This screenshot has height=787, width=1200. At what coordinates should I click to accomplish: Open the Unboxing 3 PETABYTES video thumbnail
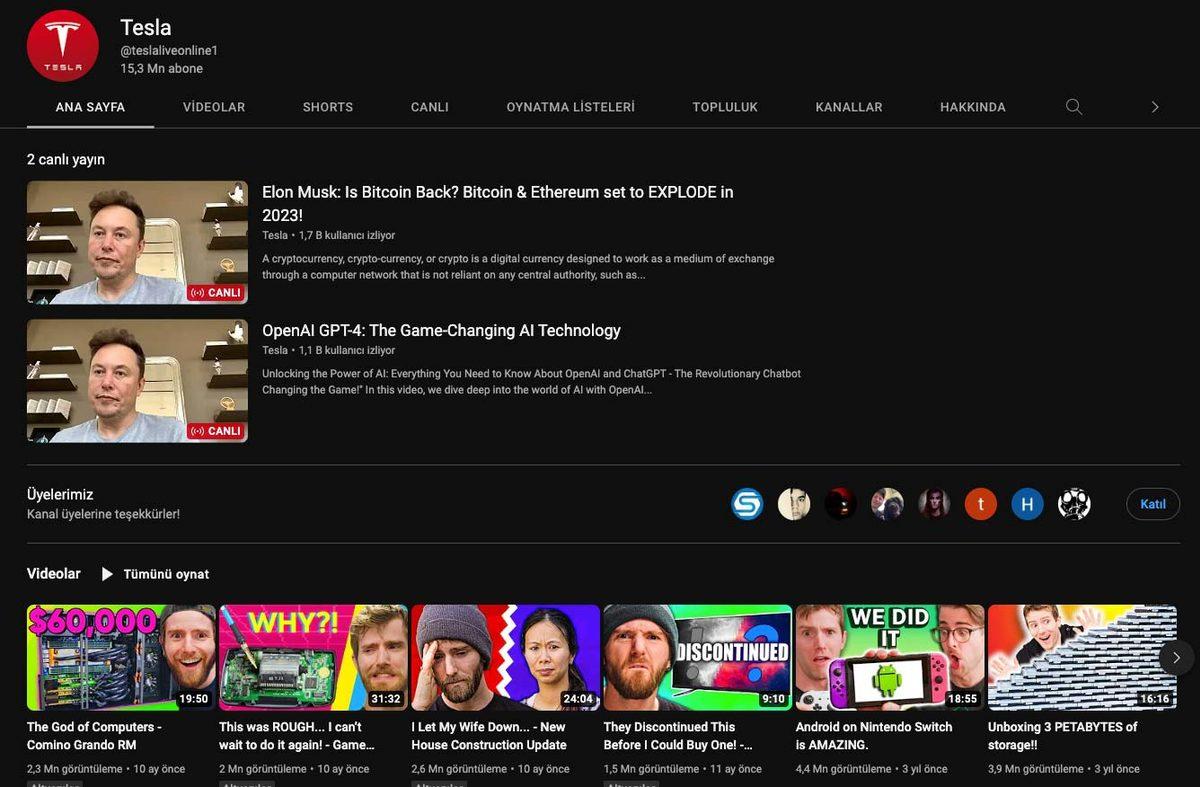tap(1081, 657)
